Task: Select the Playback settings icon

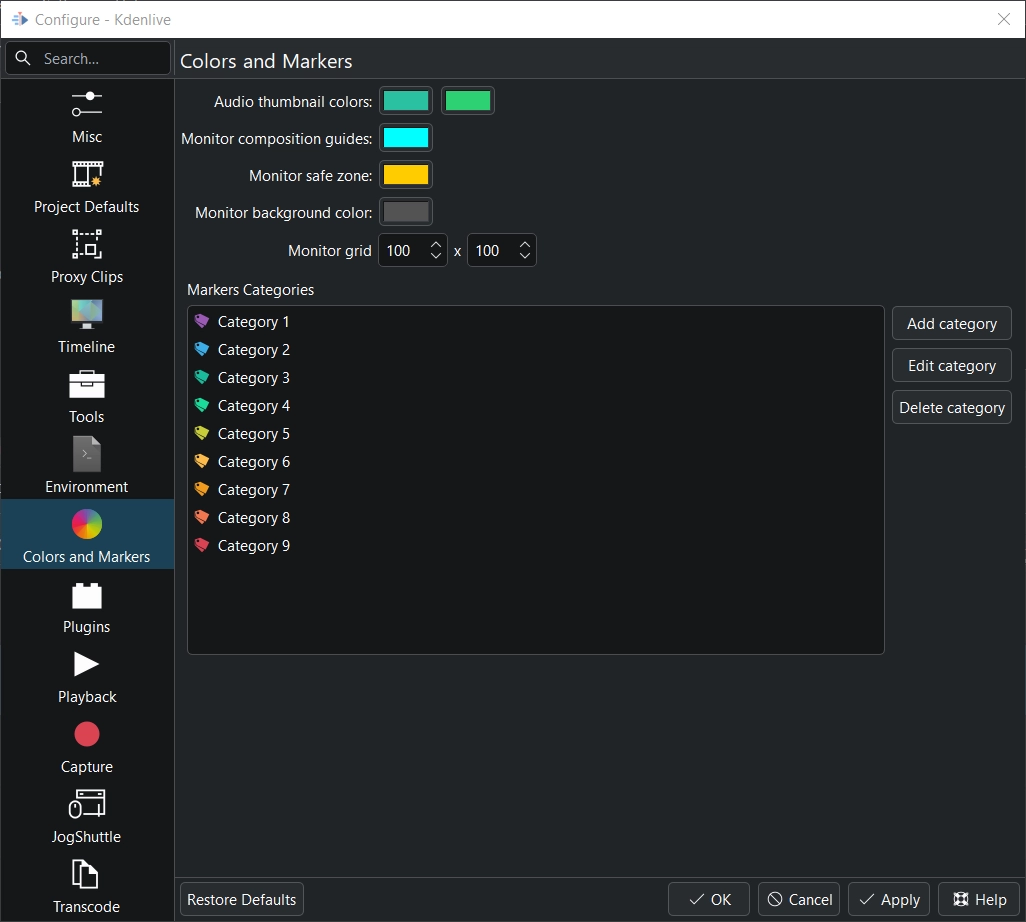Action: (x=86, y=675)
